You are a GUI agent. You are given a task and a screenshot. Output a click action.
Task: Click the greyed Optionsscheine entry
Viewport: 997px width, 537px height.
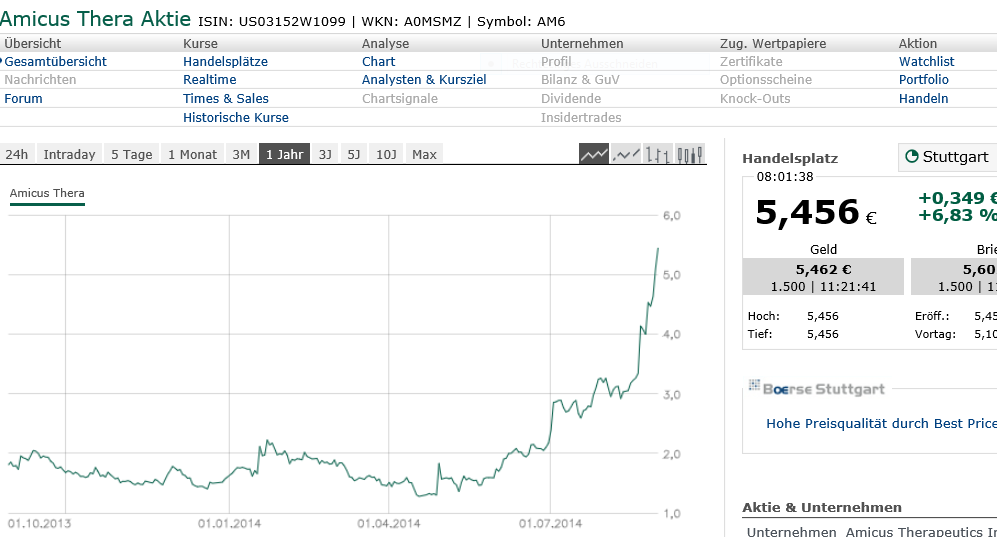pyautogui.click(x=766, y=79)
